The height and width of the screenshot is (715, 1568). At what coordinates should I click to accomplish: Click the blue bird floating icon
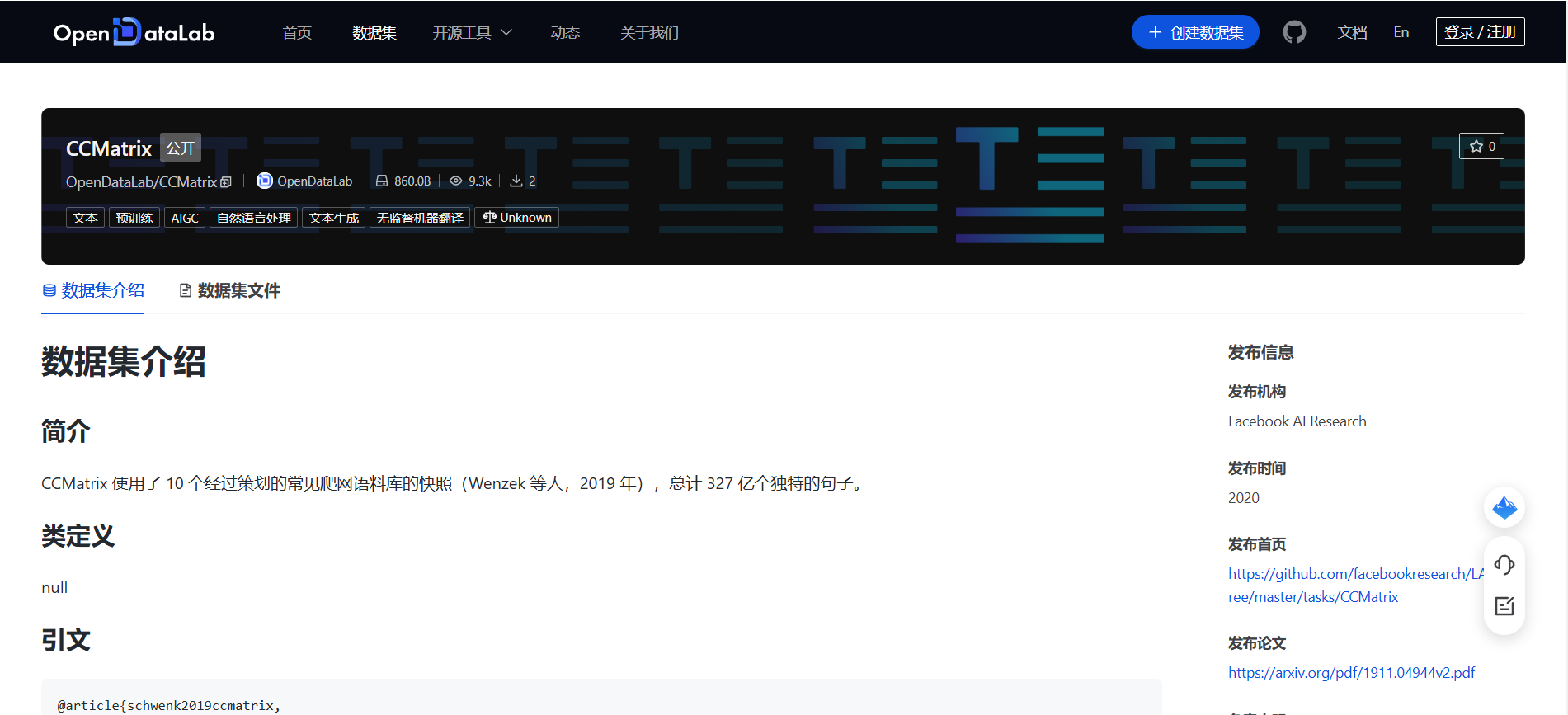(1504, 507)
